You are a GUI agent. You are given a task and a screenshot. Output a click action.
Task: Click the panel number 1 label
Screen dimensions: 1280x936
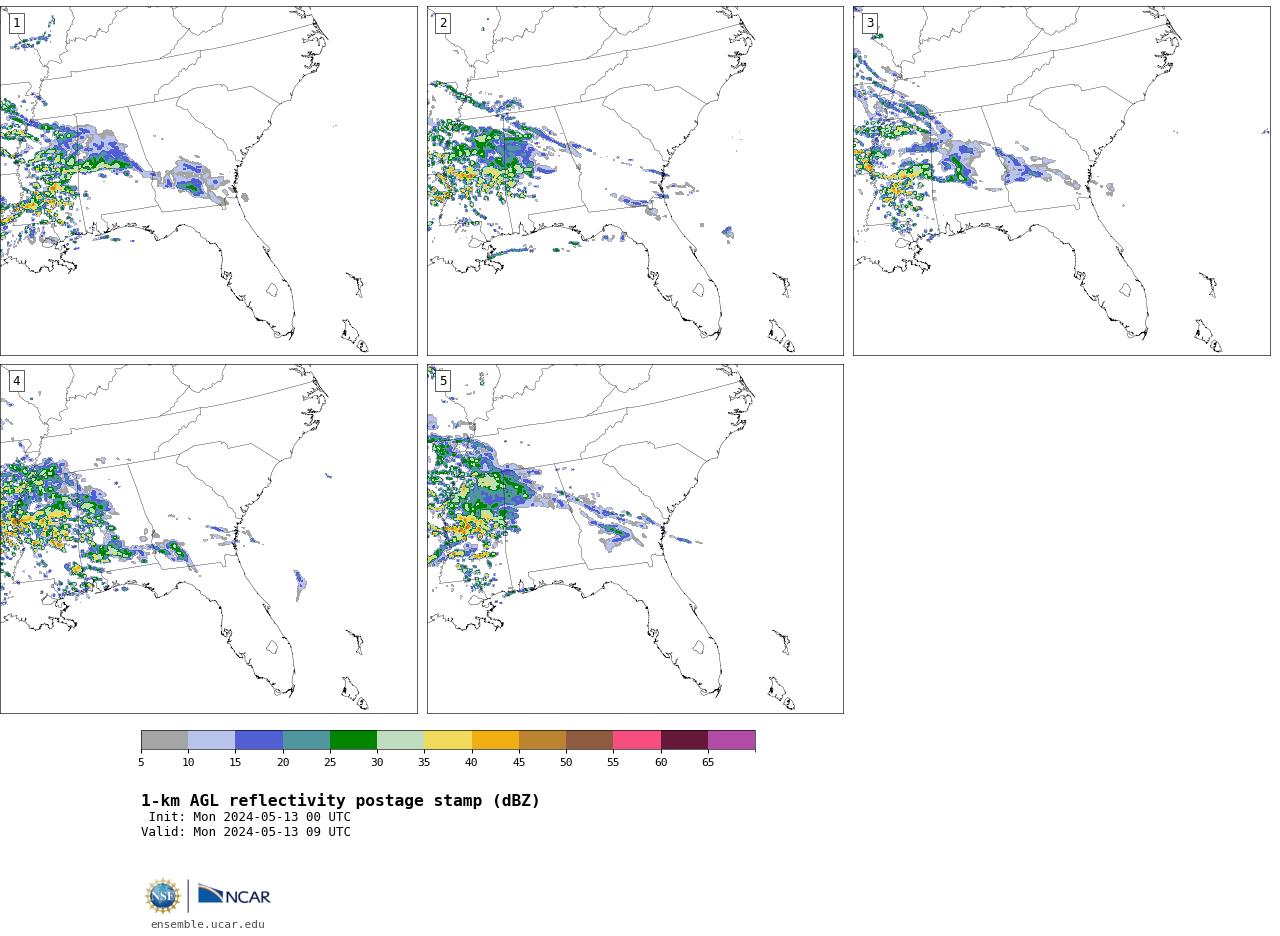coord(16,23)
